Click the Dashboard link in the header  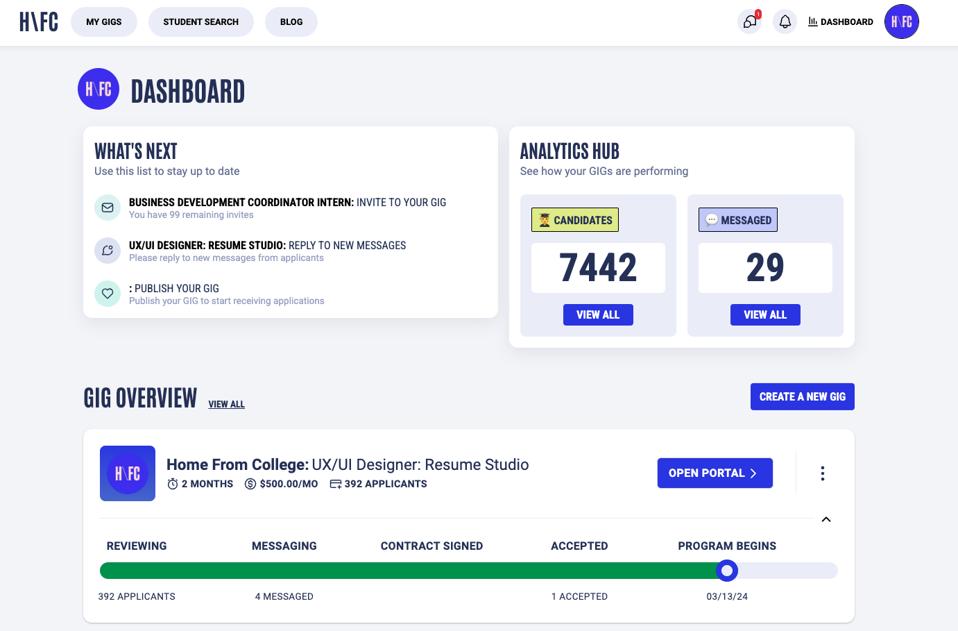click(x=840, y=22)
